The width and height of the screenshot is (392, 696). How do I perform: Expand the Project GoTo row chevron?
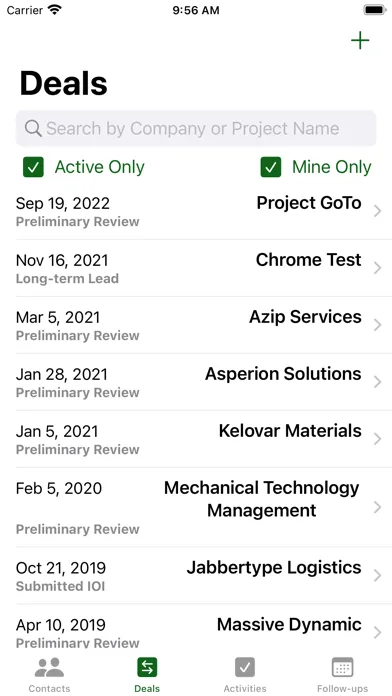[x=377, y=211]
